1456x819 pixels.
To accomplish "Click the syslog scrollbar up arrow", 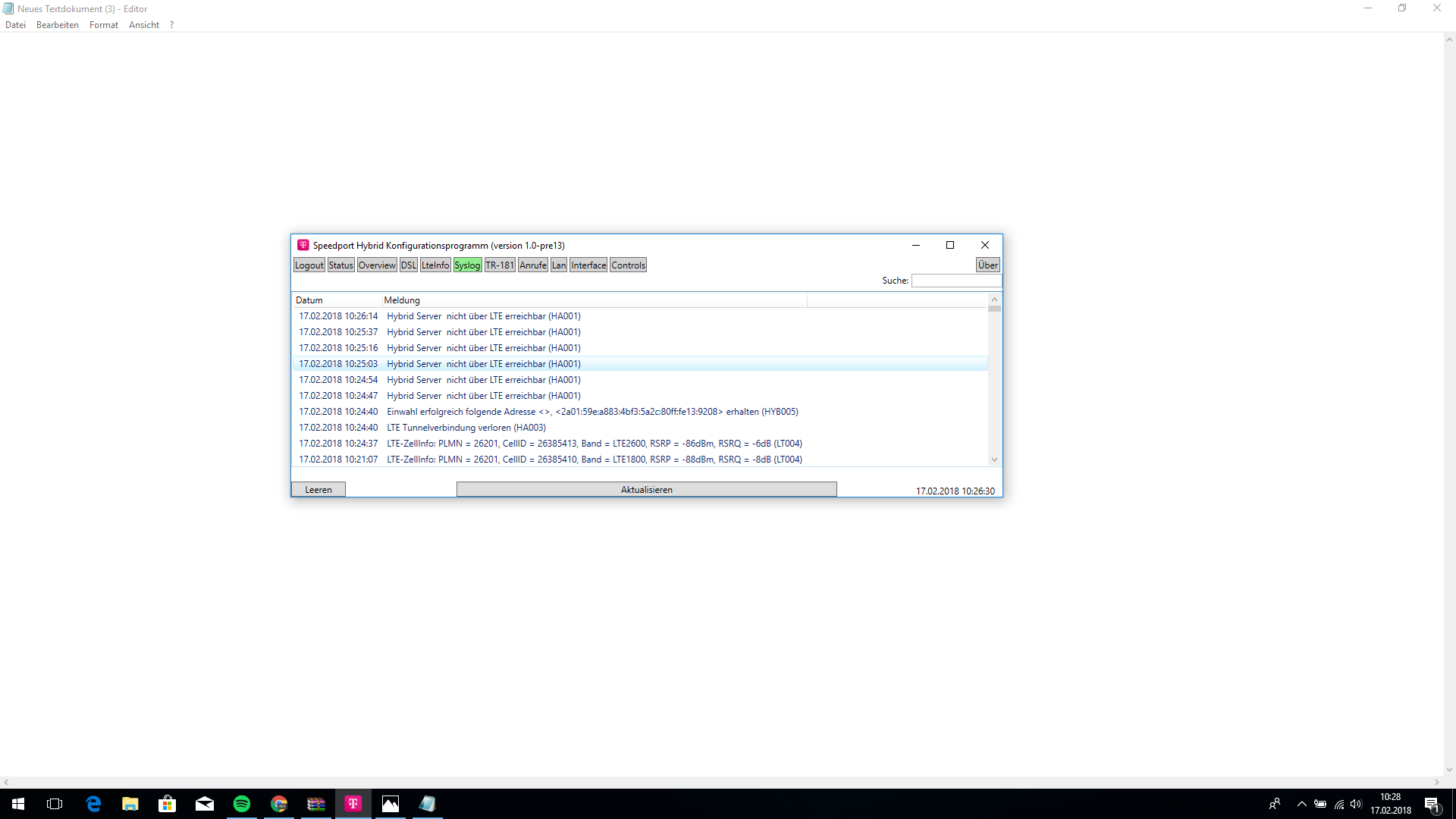I will 995,300.
